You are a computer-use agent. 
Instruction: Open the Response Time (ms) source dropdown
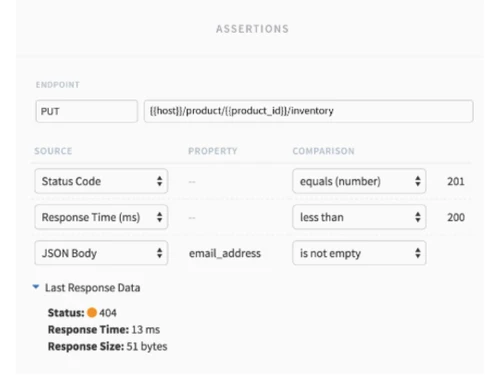(x=101, y=217)
